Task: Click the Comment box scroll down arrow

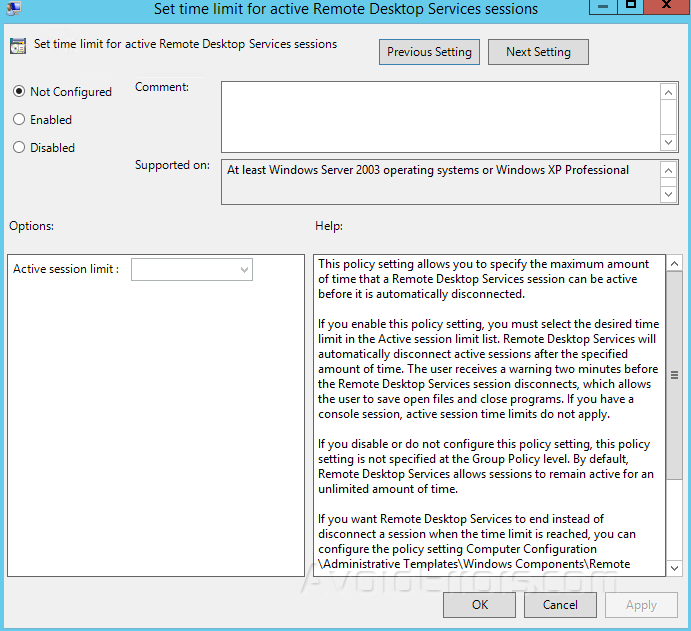Action: 669,142
